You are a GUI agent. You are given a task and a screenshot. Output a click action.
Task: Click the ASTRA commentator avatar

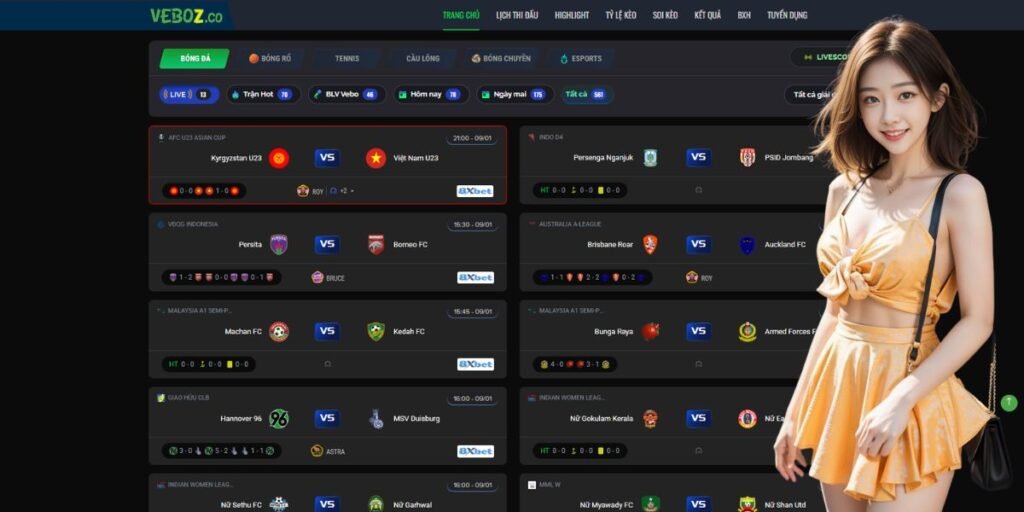coord(317,451)
